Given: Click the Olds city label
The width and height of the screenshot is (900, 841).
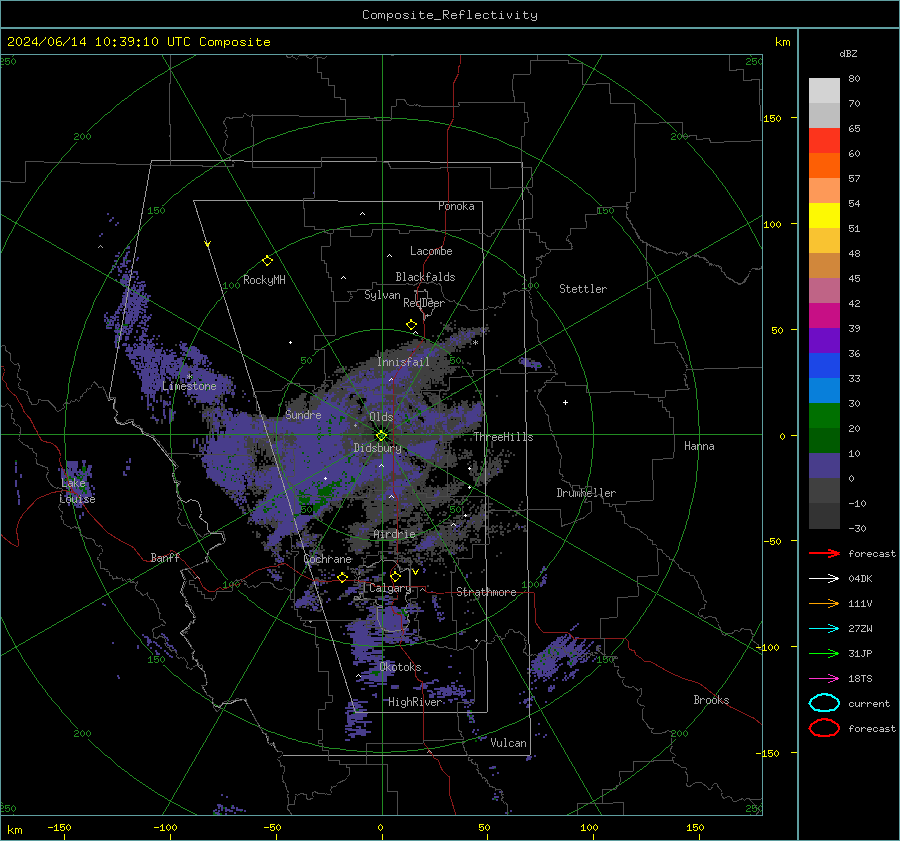Looking at the screenshot, I should click(x=381, y=417).
